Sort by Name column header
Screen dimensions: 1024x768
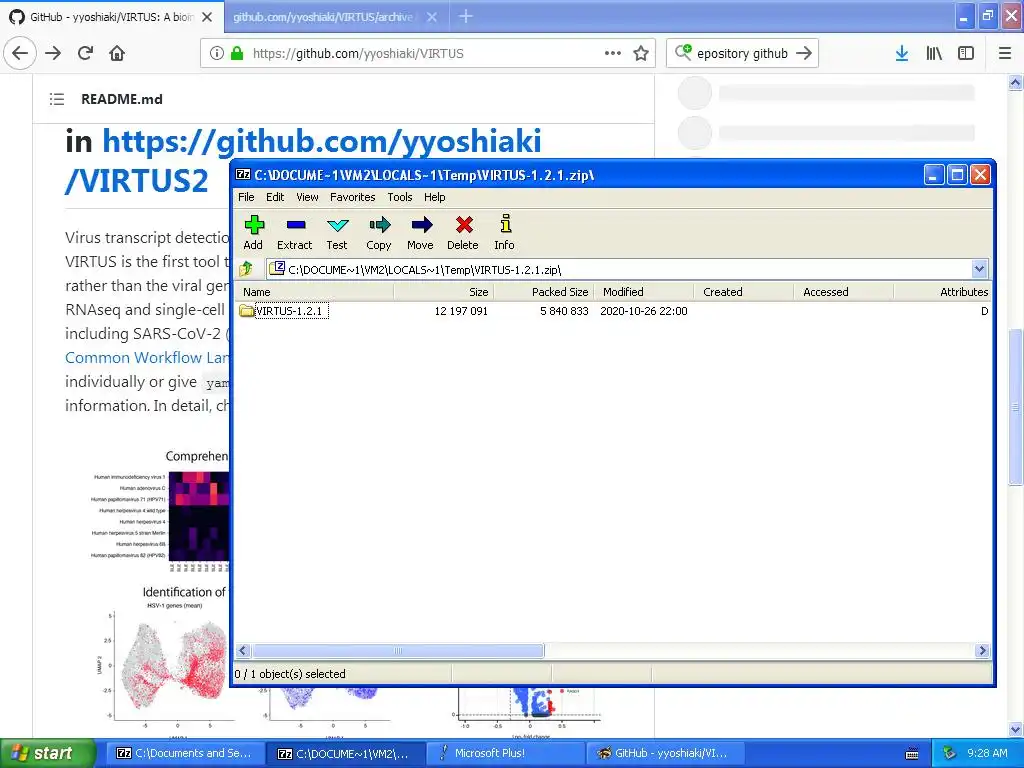[x=315, y=292]
